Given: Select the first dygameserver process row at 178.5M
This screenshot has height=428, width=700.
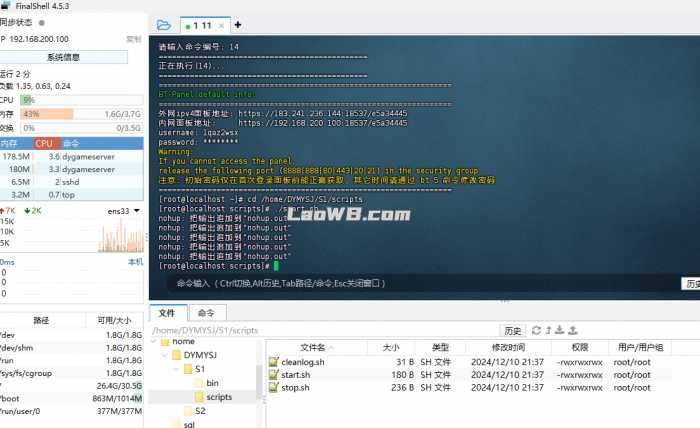Looking at the screenshot, I should [x=71, y=157].
